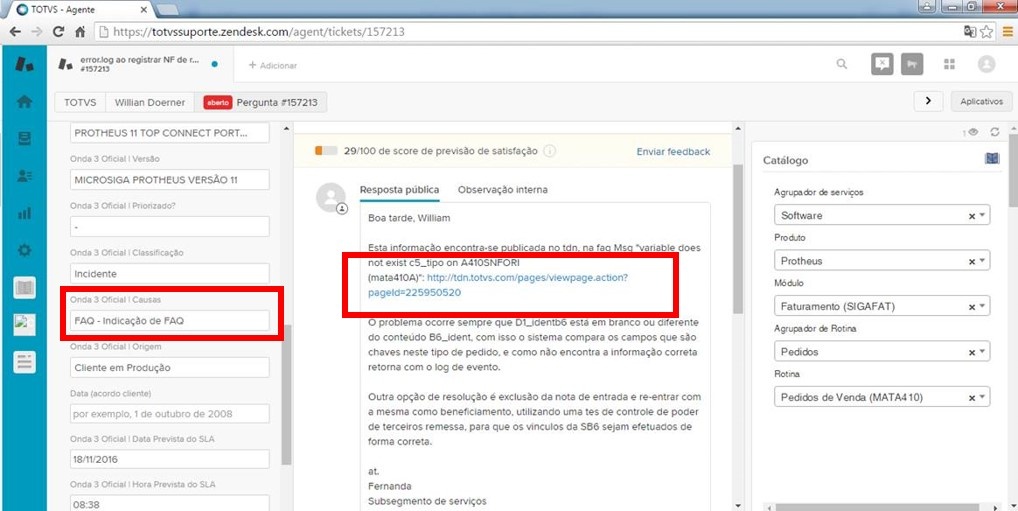This screenshot has height=511, width=1018.
Task: Click the Aplicativos button
Action: [x=982, y=101]
